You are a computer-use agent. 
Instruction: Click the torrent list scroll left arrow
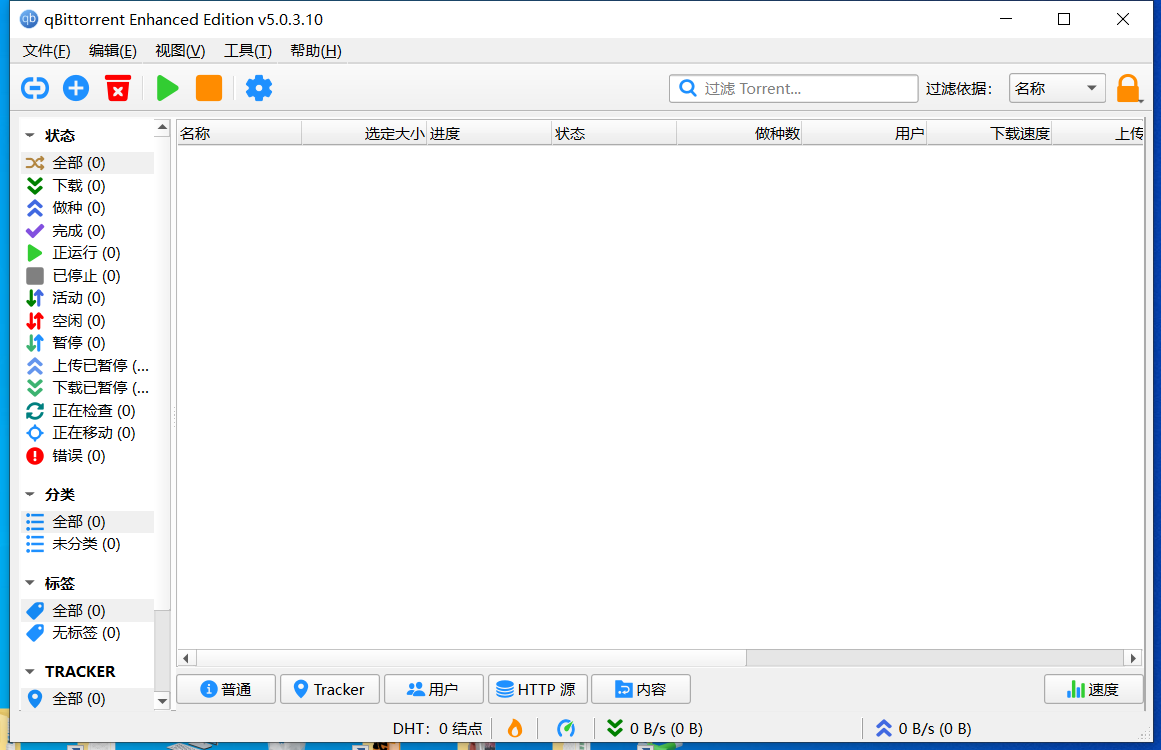(186, 658)
